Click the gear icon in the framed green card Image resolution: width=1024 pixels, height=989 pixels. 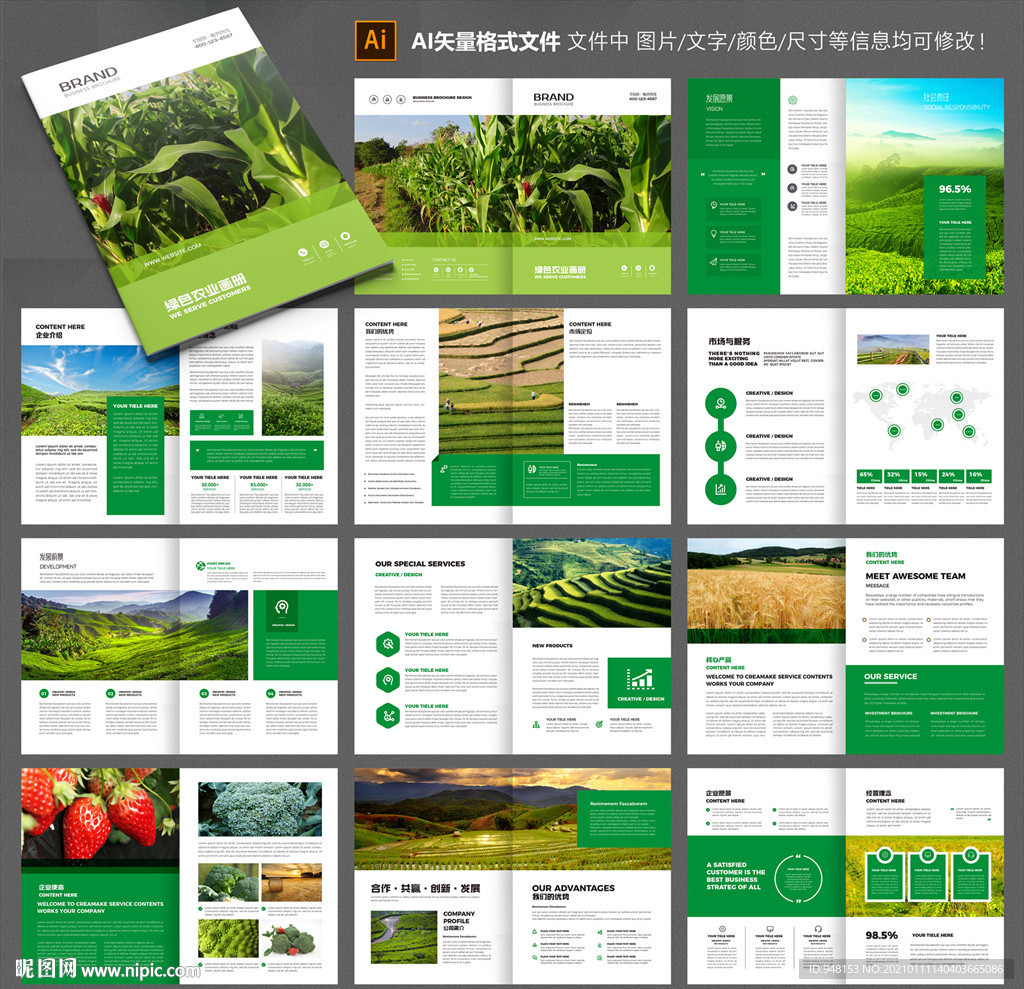[884, 854]
